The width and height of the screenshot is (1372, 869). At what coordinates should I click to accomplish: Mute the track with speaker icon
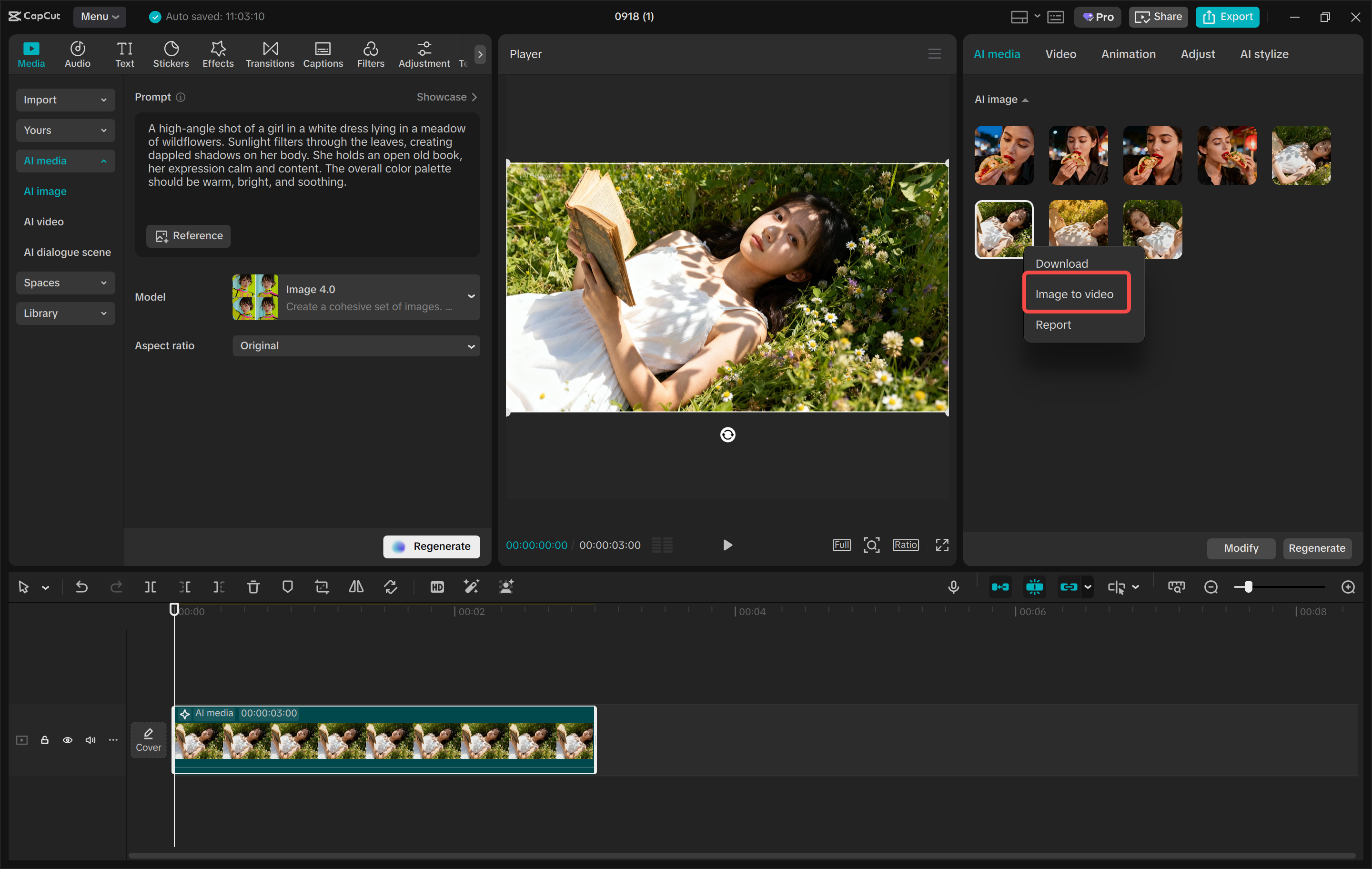[x=90, y=739]
